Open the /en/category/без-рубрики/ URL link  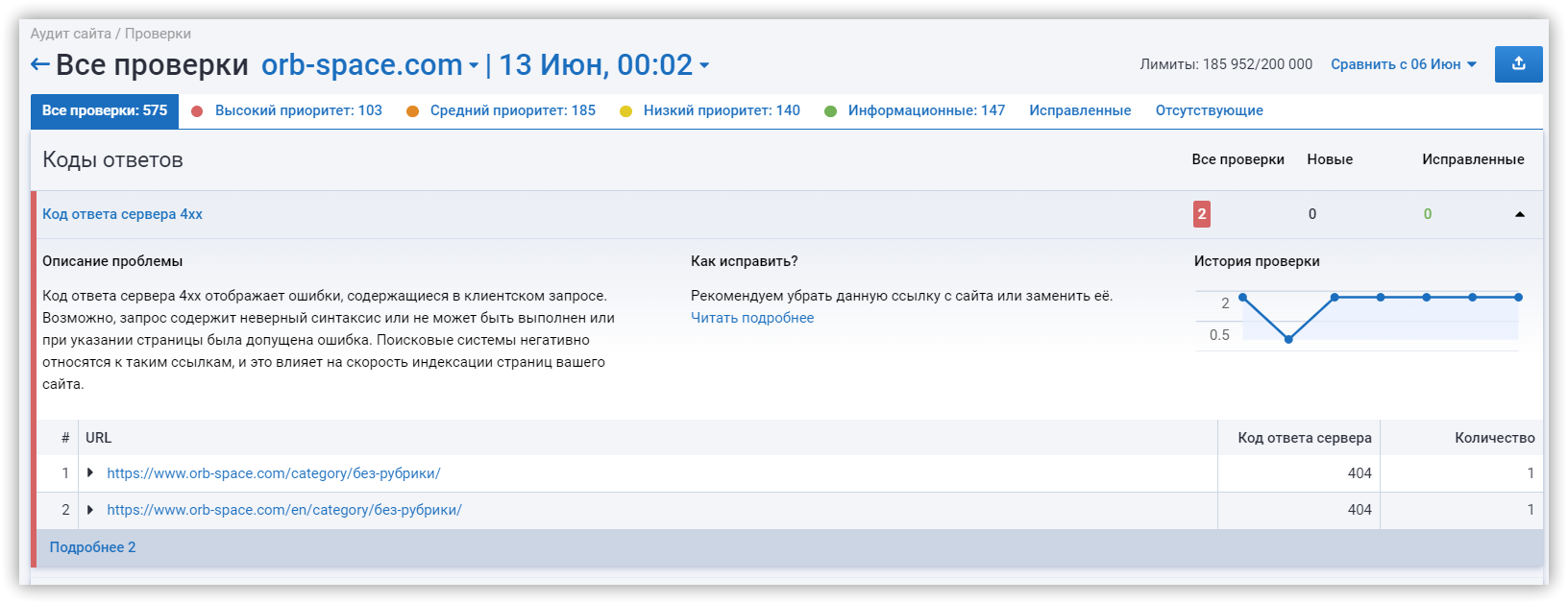[283, 510]
